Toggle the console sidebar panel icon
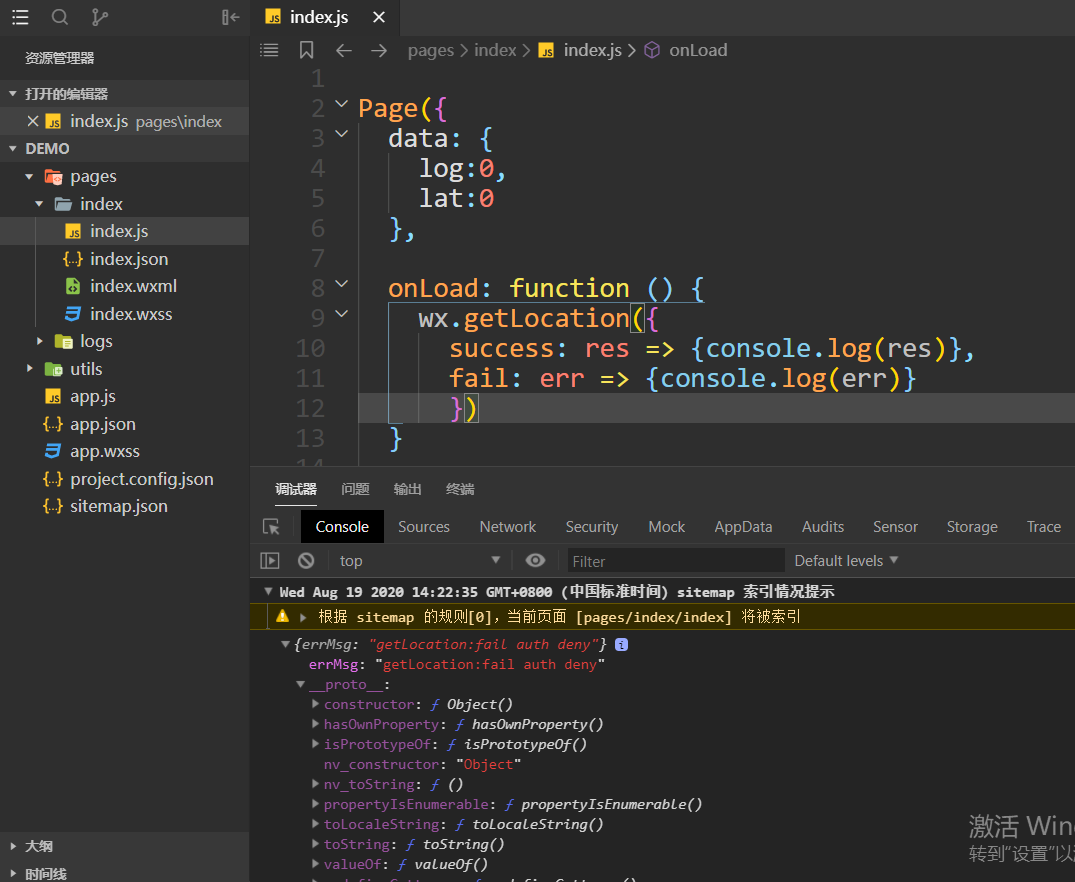This screenshot has width=1075, height=882. tap(270, 560)
